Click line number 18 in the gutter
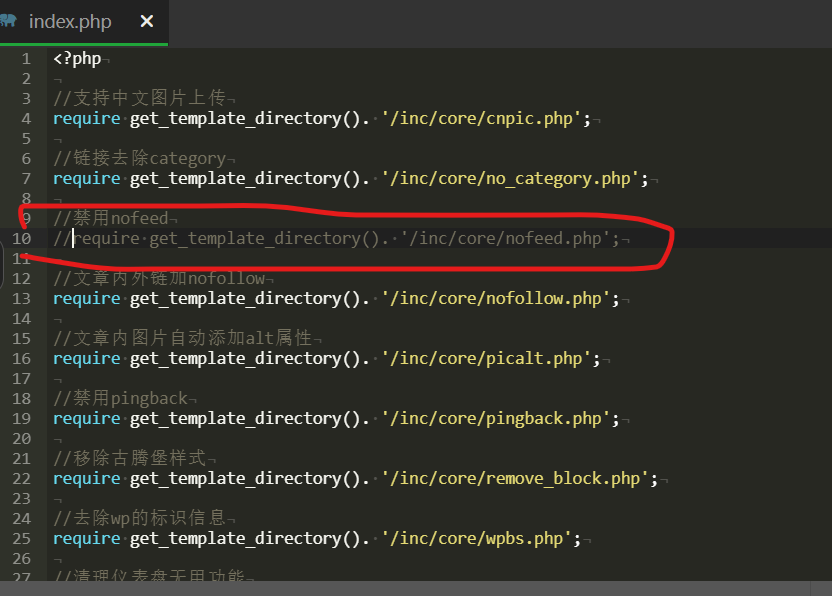The width and height of the screenshot is (832, 596). 22,398
